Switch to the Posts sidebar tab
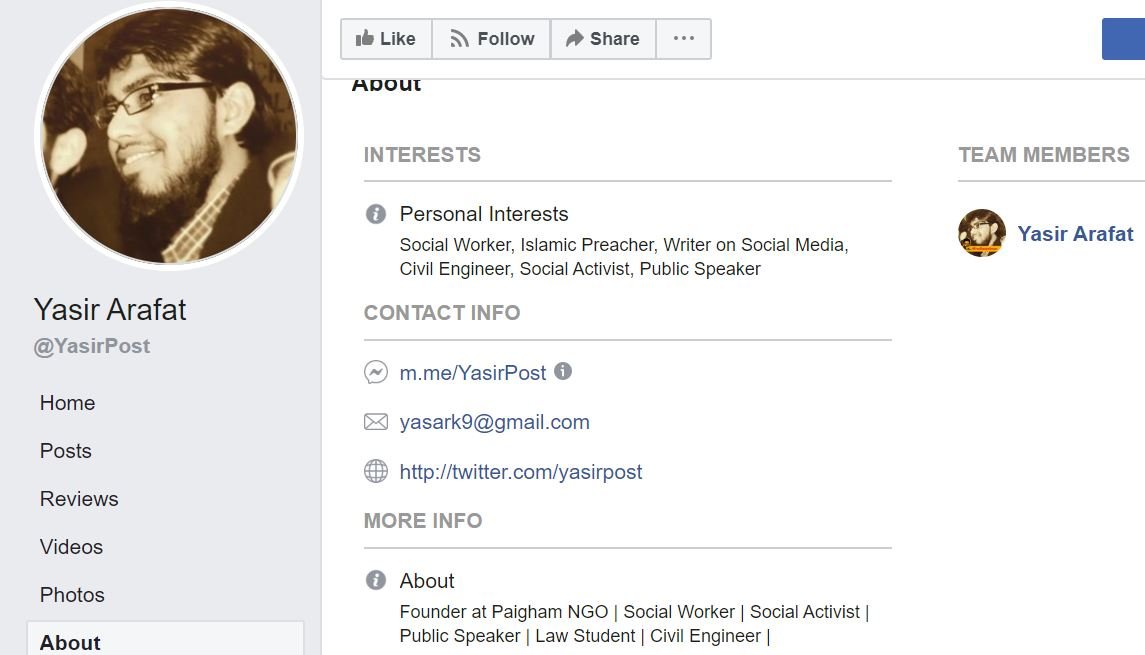 coord(66,451)
